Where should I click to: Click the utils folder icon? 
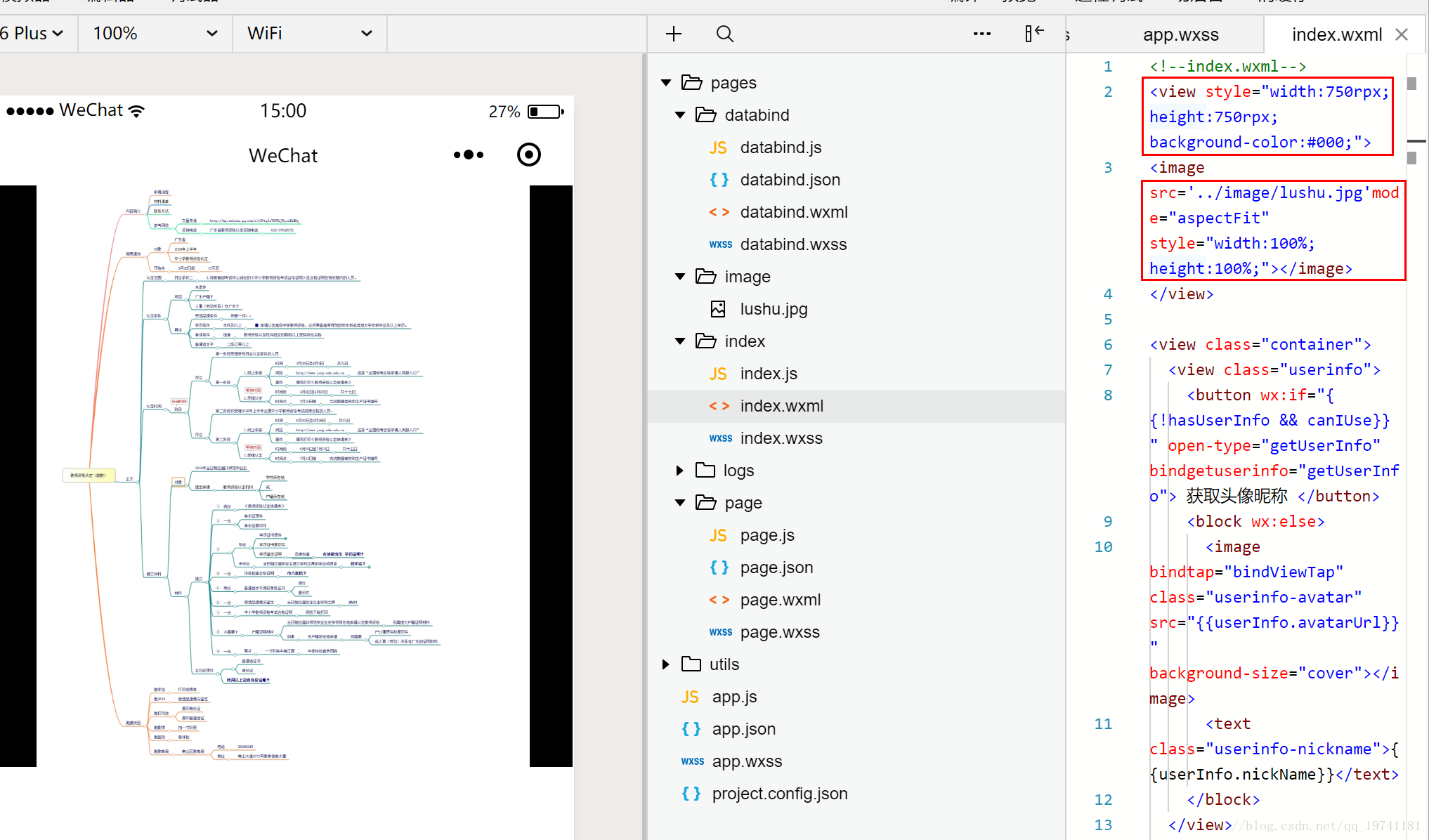(691, 664)
